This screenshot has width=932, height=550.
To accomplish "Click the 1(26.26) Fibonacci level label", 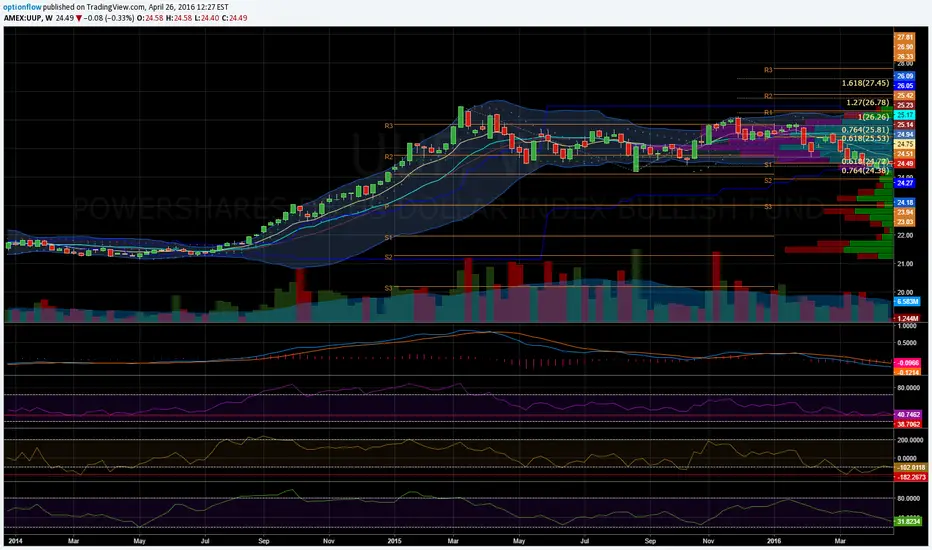I will click(873, 117).
